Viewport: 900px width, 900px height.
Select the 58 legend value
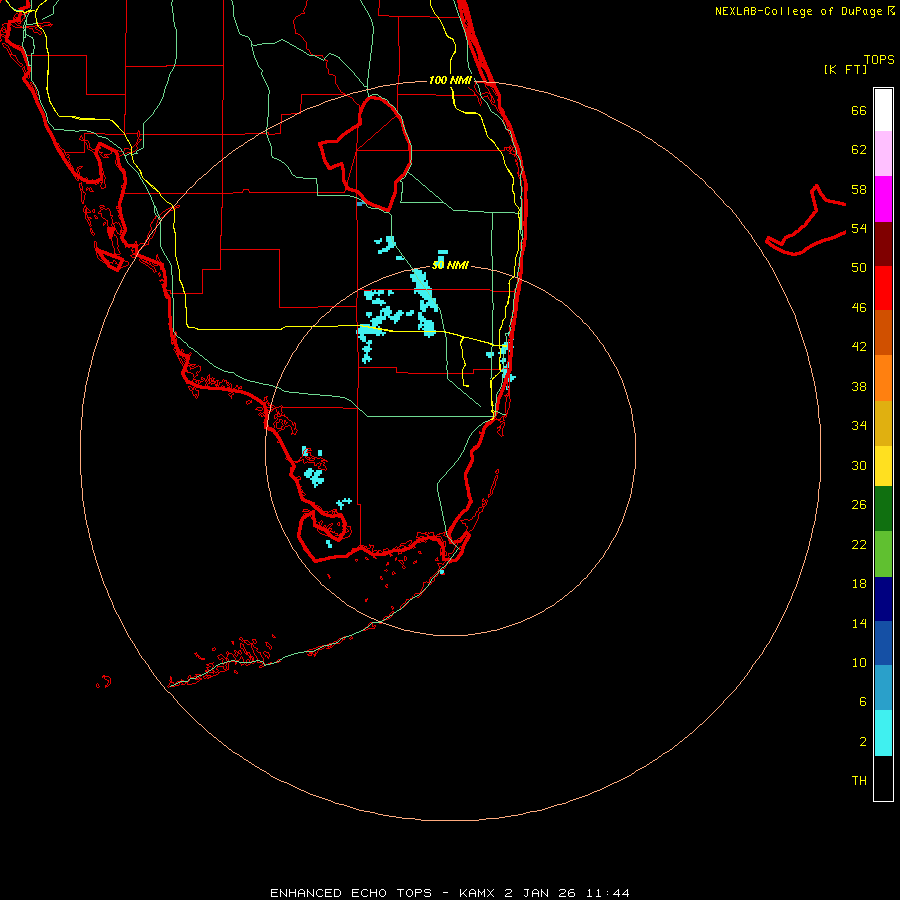[x=859, y=189]
